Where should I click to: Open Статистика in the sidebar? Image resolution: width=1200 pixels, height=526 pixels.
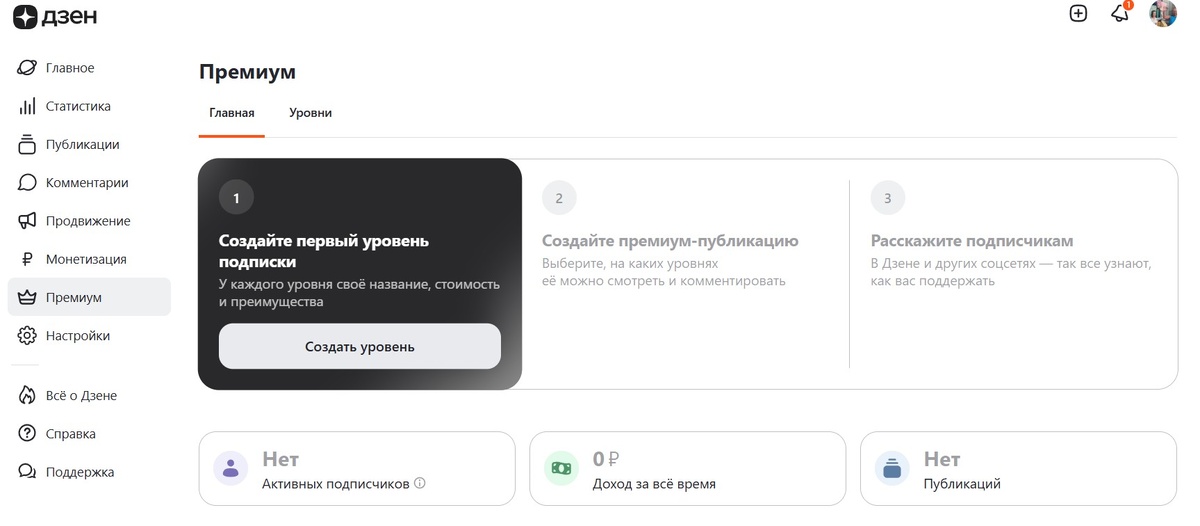point(89,106)
